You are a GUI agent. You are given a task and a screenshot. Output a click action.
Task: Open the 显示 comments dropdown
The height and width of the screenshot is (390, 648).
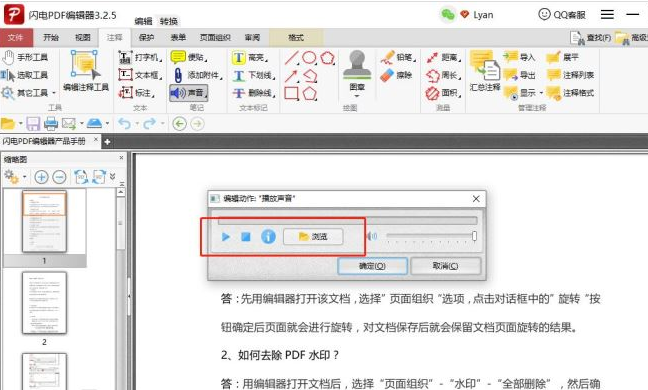point(523,93)
